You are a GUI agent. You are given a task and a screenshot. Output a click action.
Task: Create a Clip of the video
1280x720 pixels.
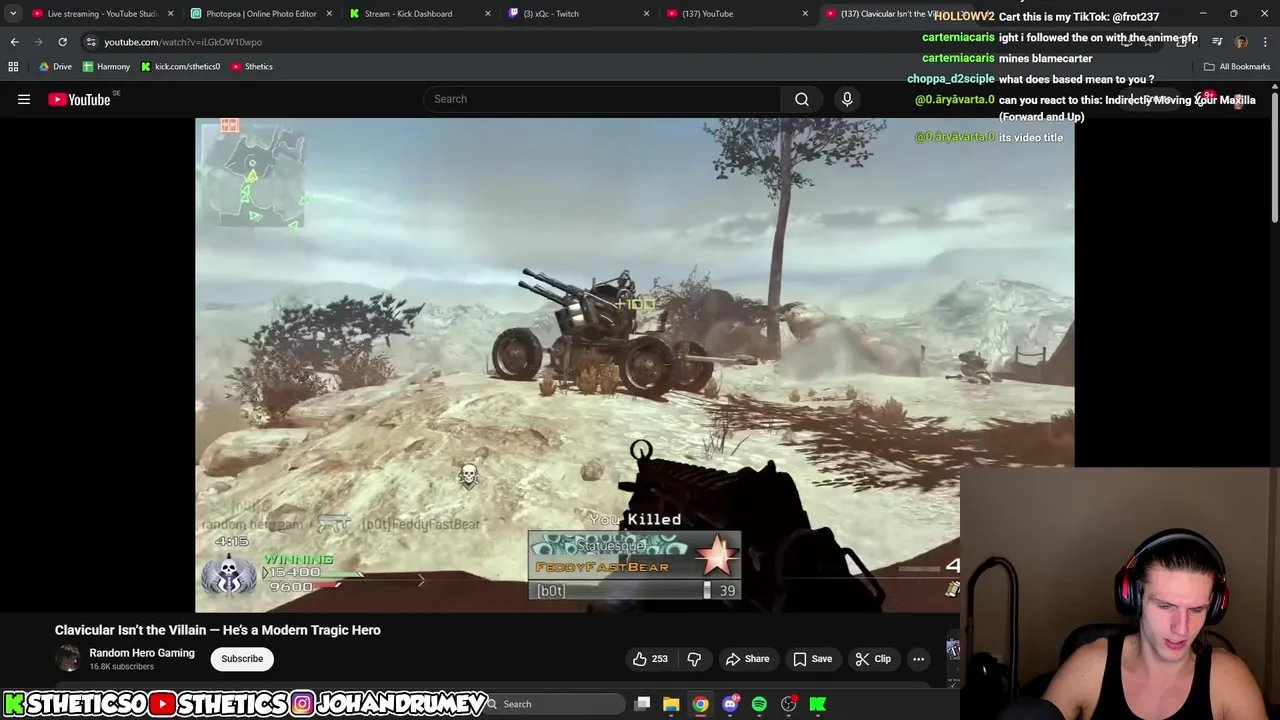[x=873, y=659]
